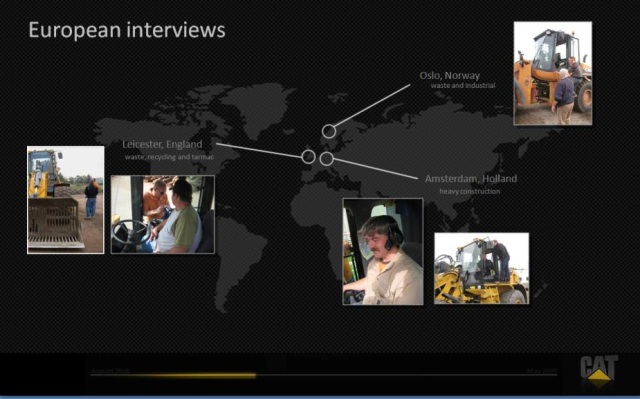Select the Oslo, Norway label
Image resolution: width=640 pixels, height=399 pixels.
(450, 75)
